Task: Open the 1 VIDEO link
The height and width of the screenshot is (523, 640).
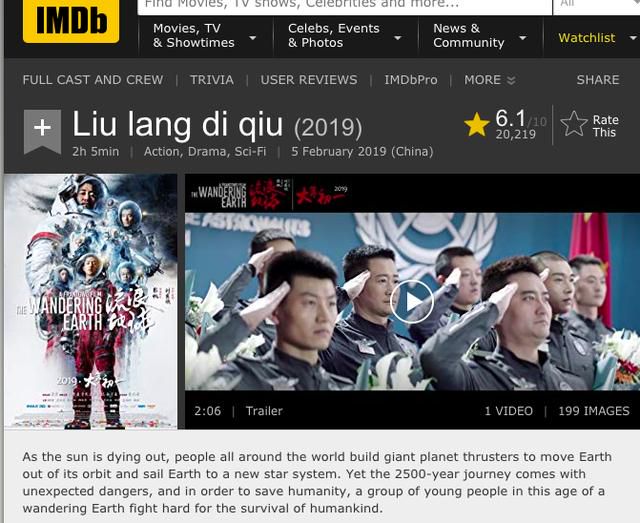Action: click(509, 411)
